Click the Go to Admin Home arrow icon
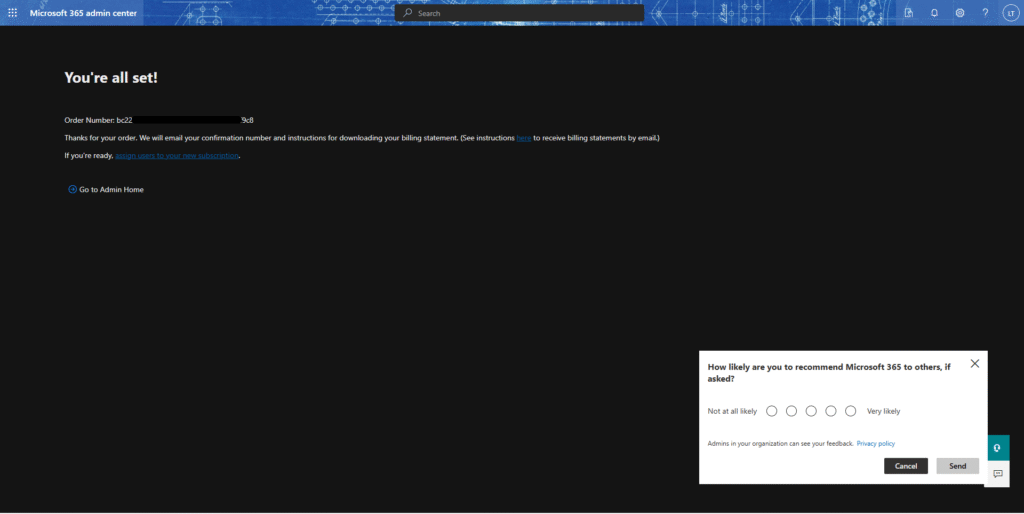Screen dimensions: 1024x514 pos(72,189)
